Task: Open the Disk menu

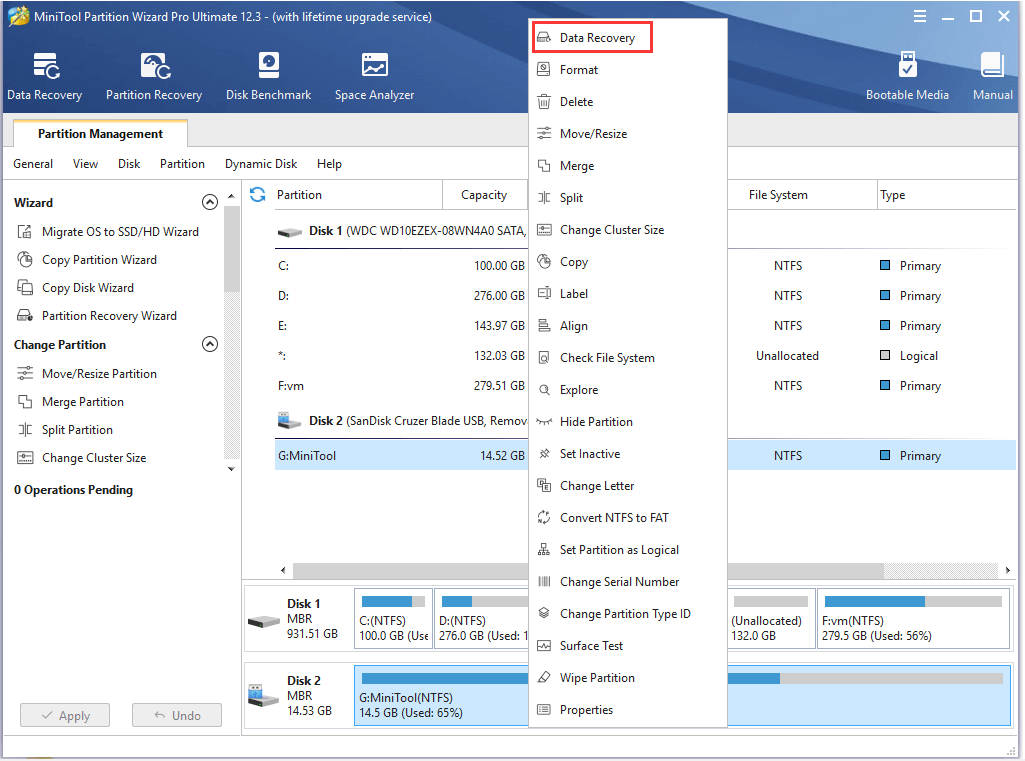Action: (x=129, y=163)
